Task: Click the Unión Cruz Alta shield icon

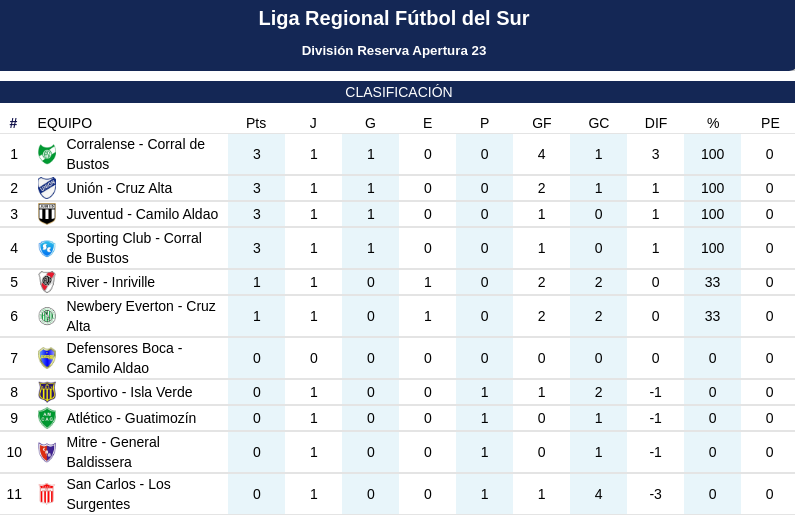Action: click(47, 188)
